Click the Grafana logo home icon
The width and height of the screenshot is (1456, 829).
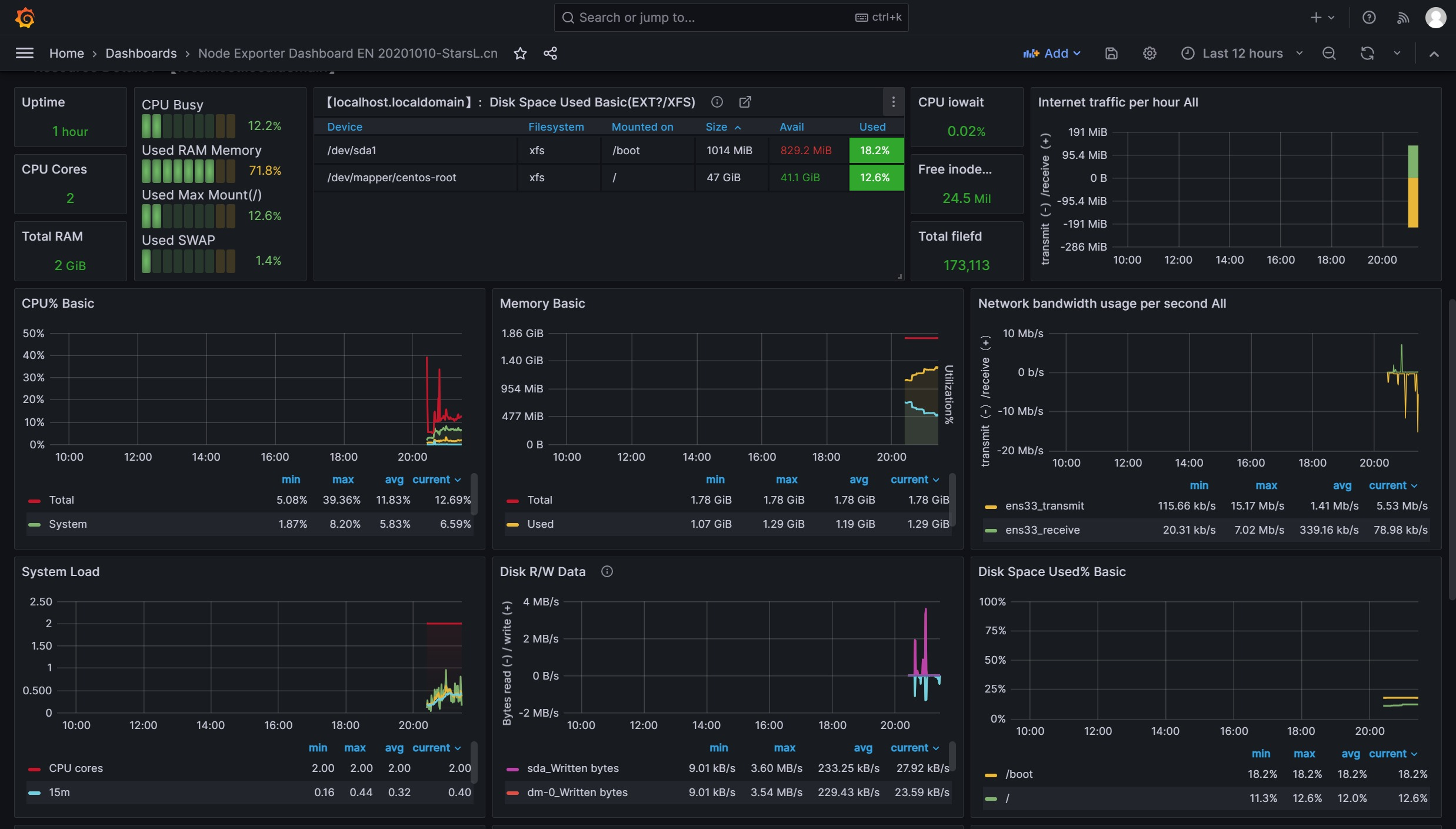coord(25,18)
